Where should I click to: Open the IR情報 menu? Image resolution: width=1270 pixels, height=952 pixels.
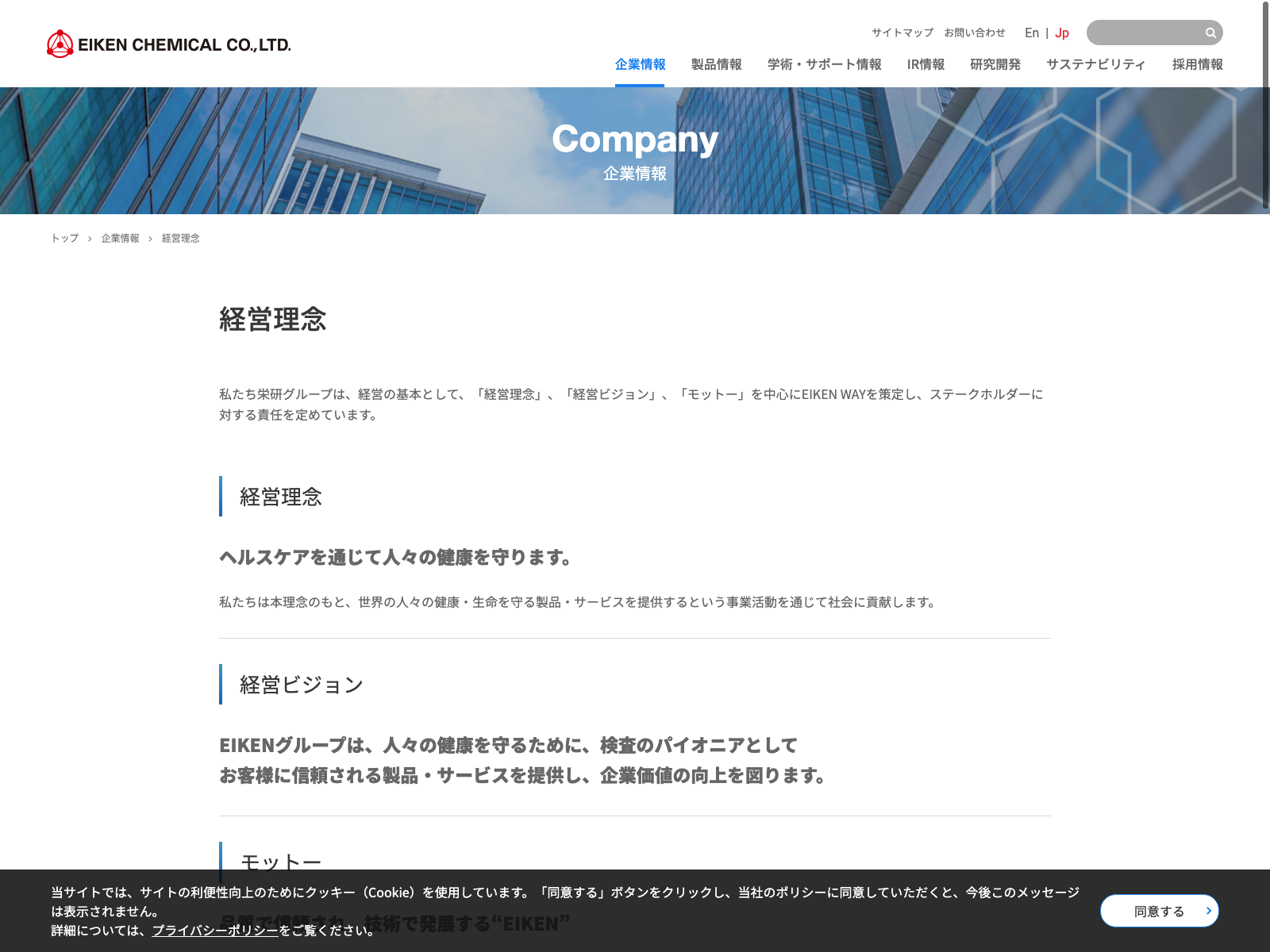point(926,64)
